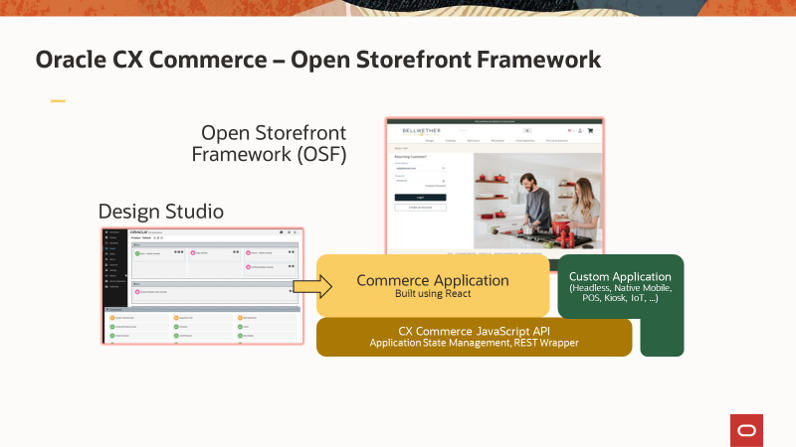
Task: Click the storefront search magnifier button
Action: click(527, 131)
